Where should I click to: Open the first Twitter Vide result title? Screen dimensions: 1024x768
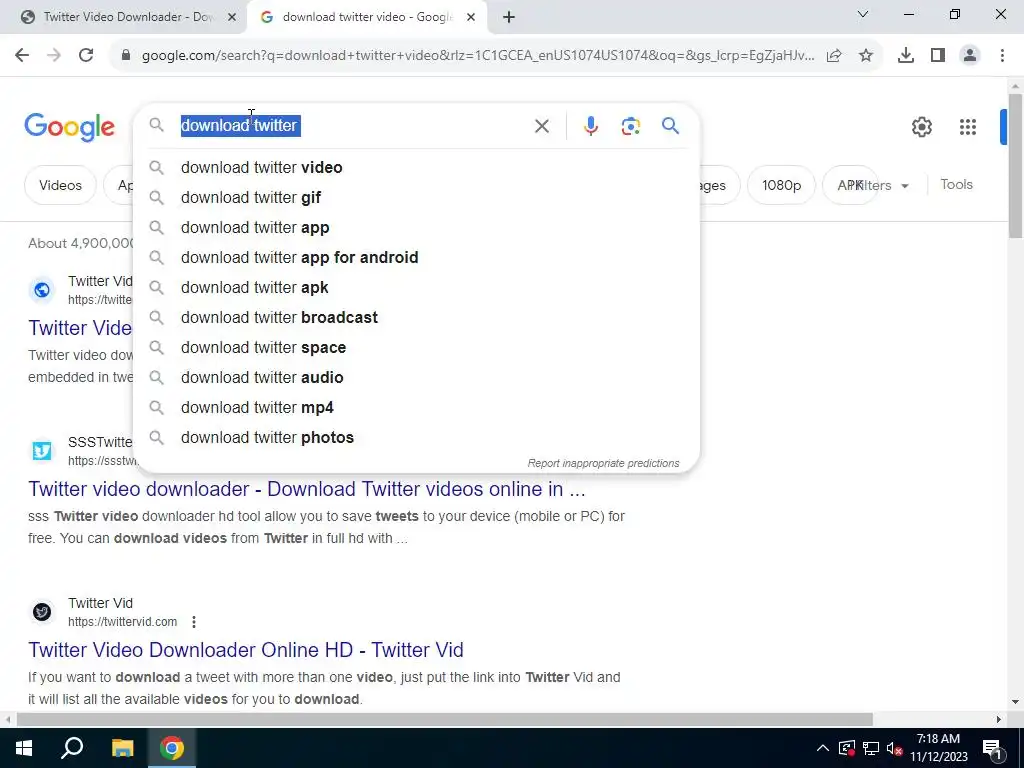(80, 328)
